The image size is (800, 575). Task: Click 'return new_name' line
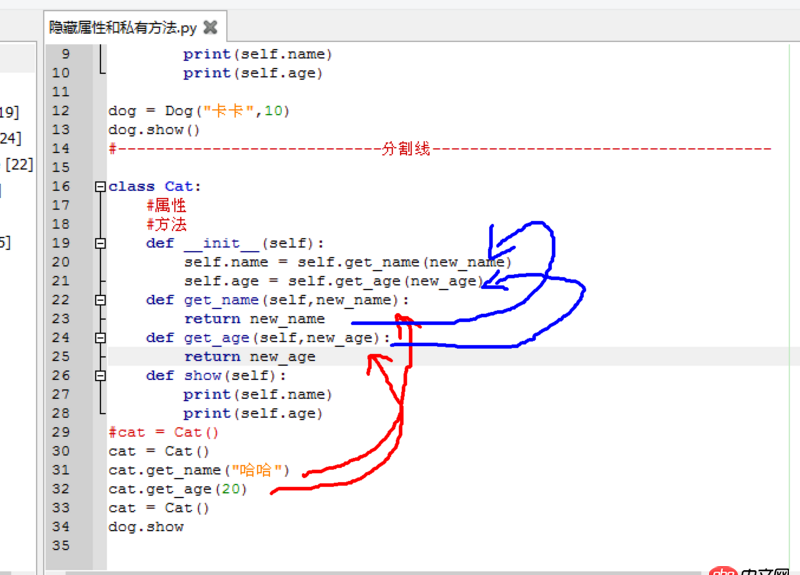[x=255, y=319]
